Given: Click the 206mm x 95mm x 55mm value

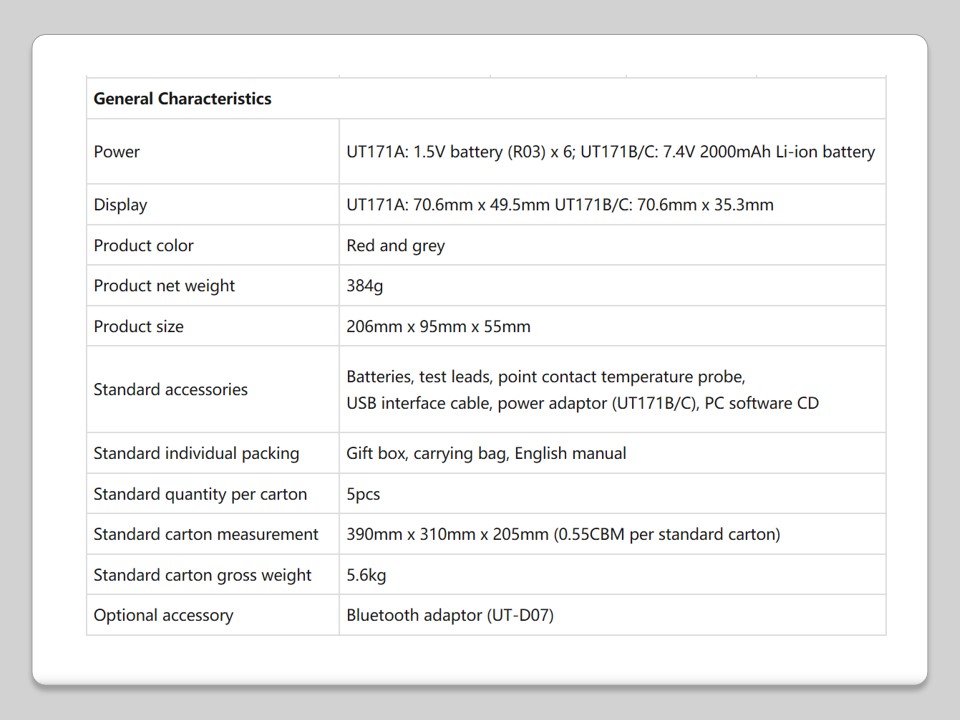Looking at the screenshot, I should click(438, 327).
